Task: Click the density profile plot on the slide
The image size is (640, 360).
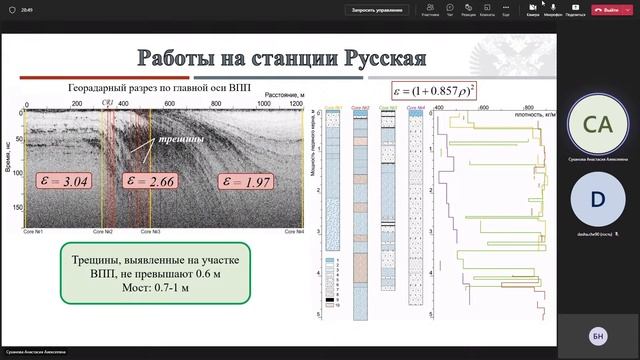Action: [x=493, y=213]
